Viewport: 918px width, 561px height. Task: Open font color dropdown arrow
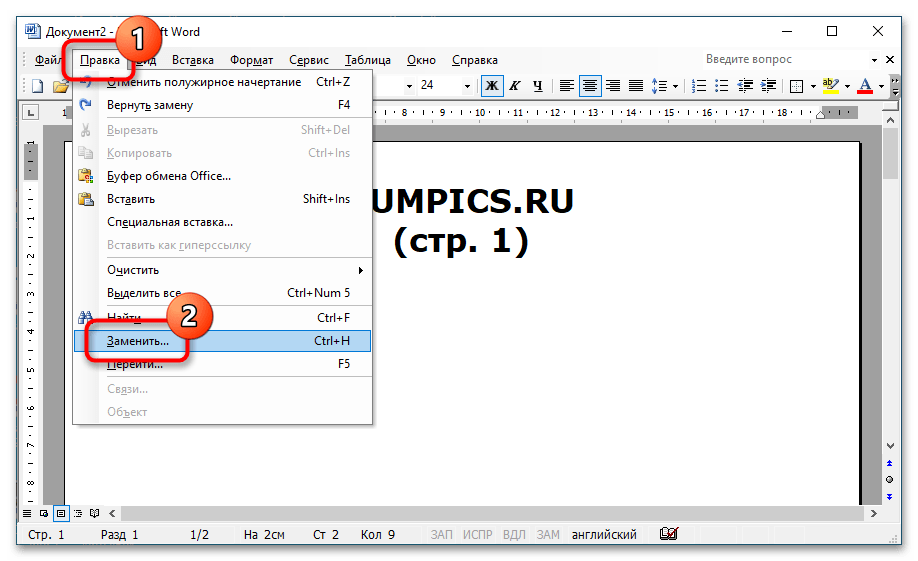(881, 87)
